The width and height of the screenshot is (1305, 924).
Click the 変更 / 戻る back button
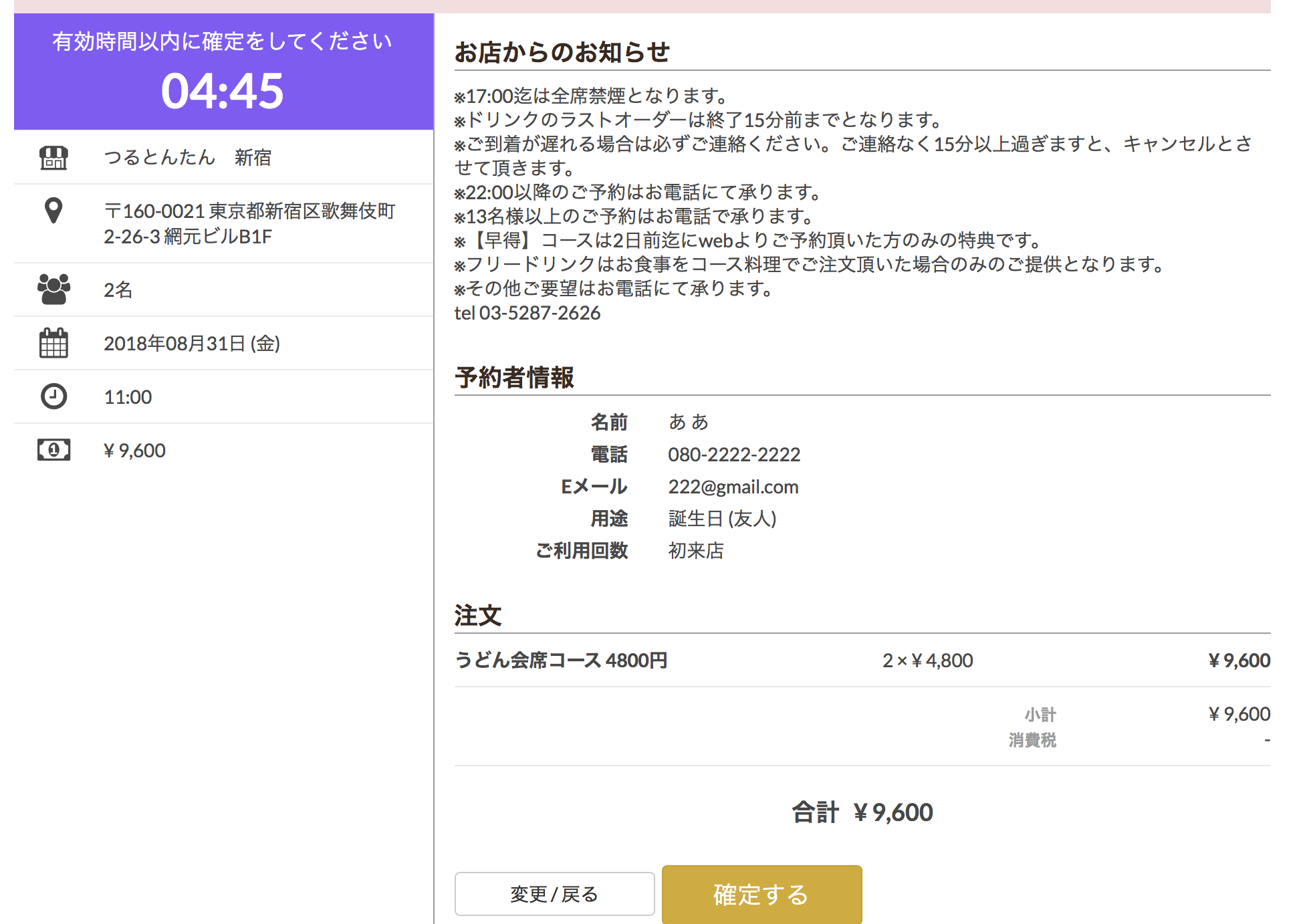[x=554, y=894]
